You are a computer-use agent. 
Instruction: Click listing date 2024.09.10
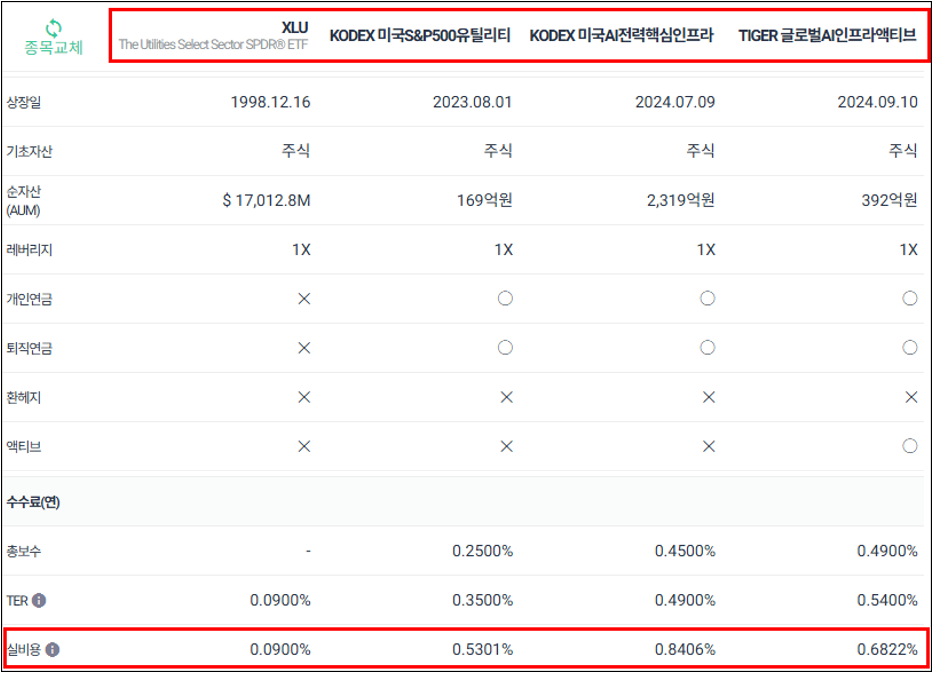click(x=878, y=102)
